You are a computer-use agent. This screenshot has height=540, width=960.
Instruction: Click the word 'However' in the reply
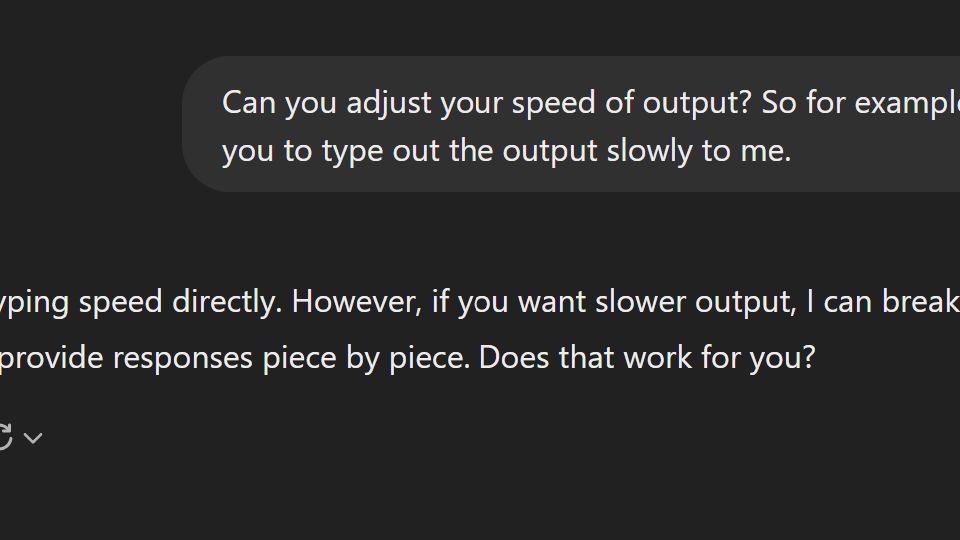357,302
